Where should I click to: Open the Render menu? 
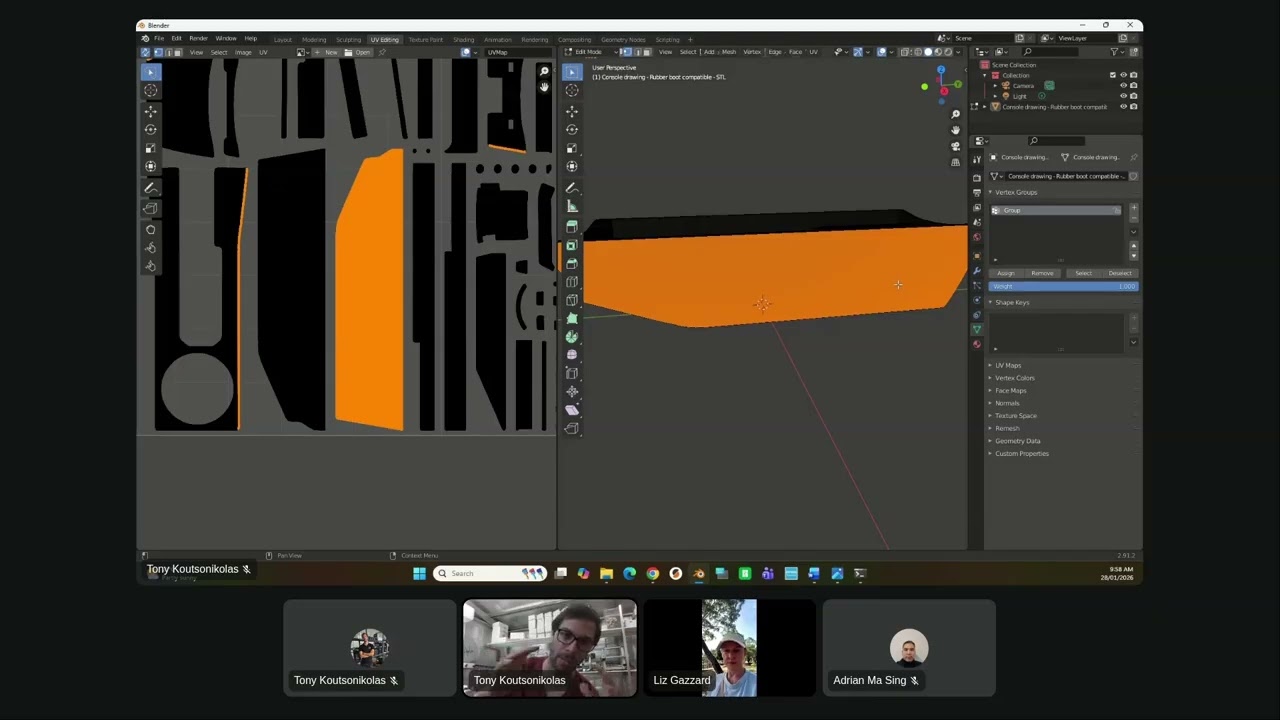point(199,38)
